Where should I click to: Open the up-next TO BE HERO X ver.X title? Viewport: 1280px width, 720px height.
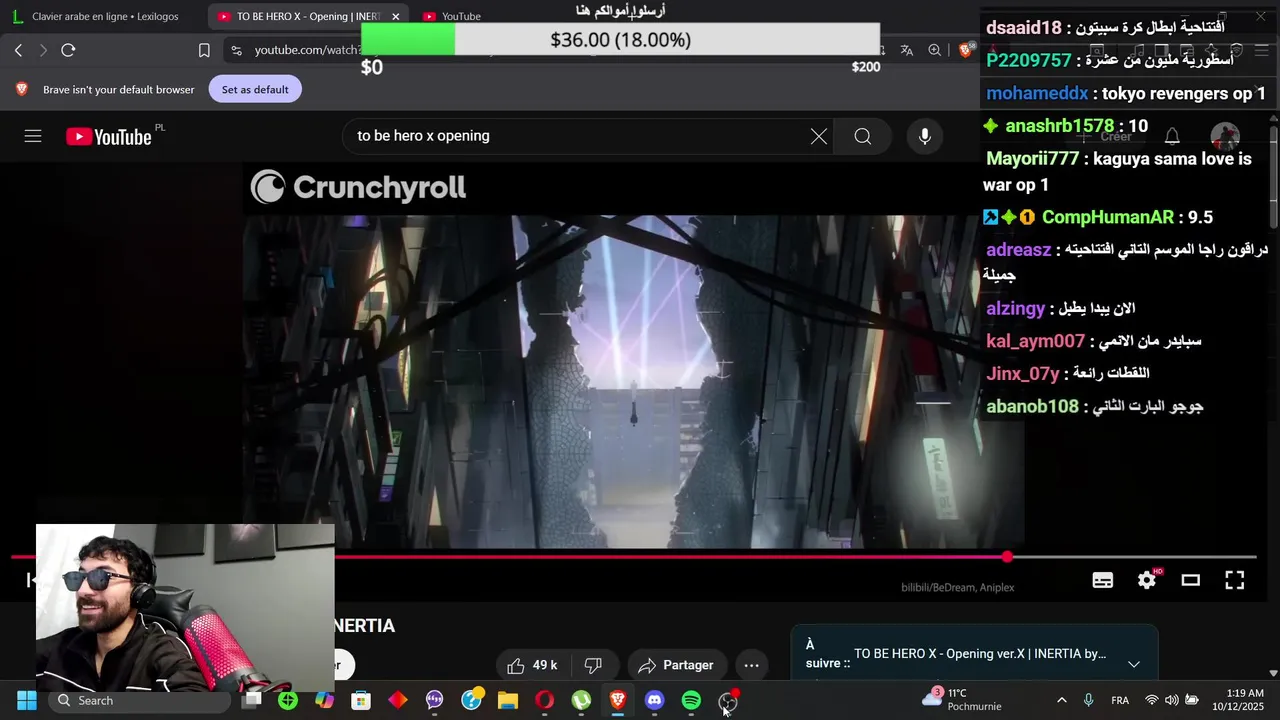click(x=979, y=653)
